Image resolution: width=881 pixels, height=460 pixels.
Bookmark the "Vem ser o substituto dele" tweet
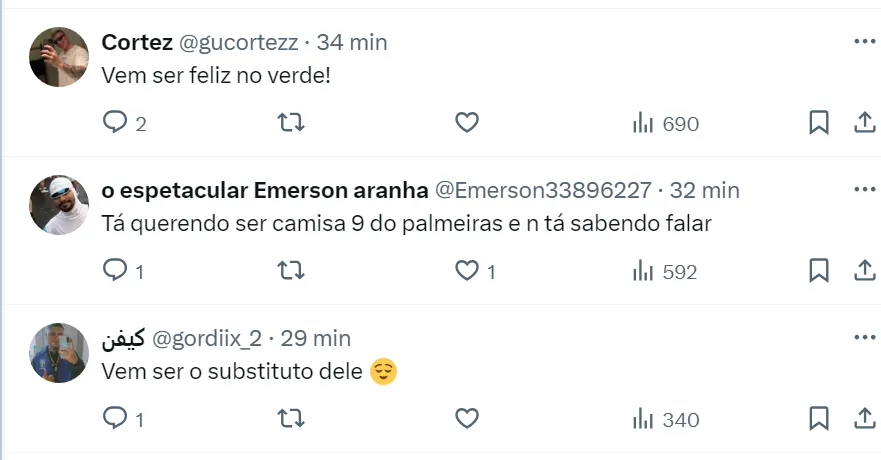coord(818,419)
